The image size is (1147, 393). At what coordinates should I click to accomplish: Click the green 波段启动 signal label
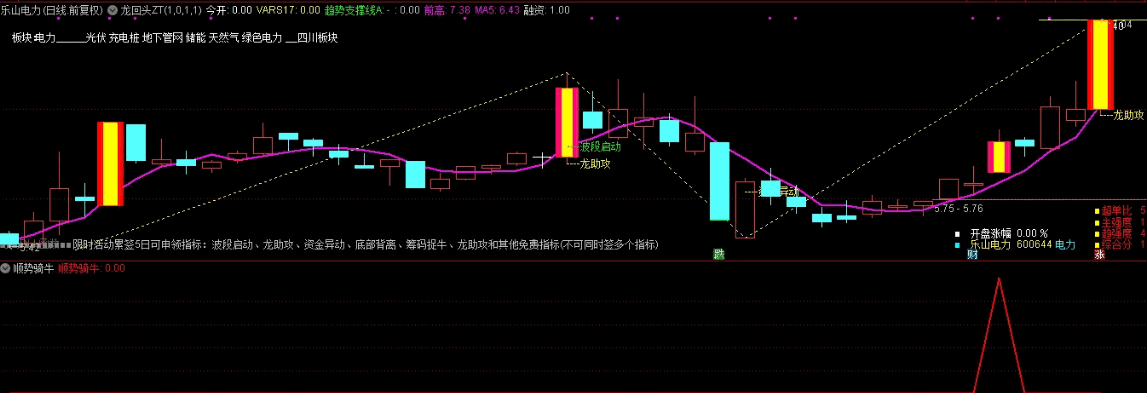(600, 147)
